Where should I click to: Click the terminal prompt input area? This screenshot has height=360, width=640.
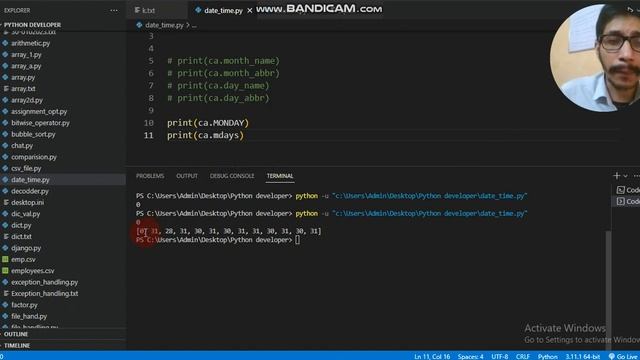[297, 240]
